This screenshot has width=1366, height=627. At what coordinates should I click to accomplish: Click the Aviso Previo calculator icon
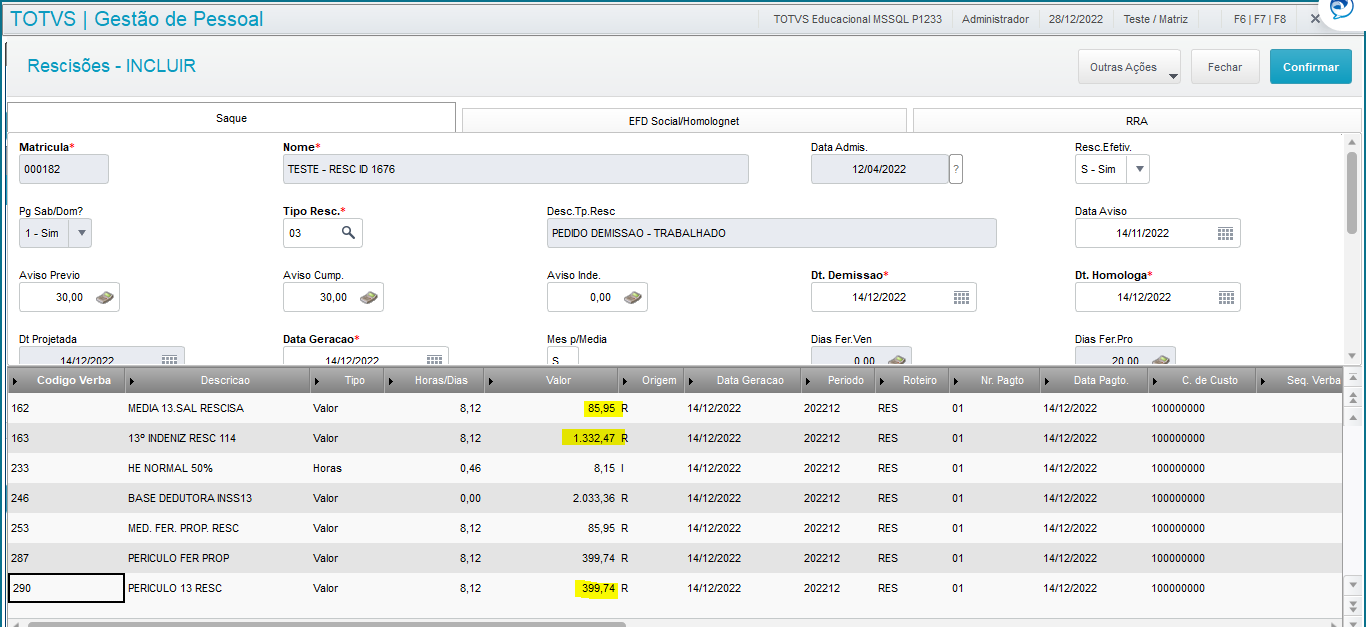105,297
